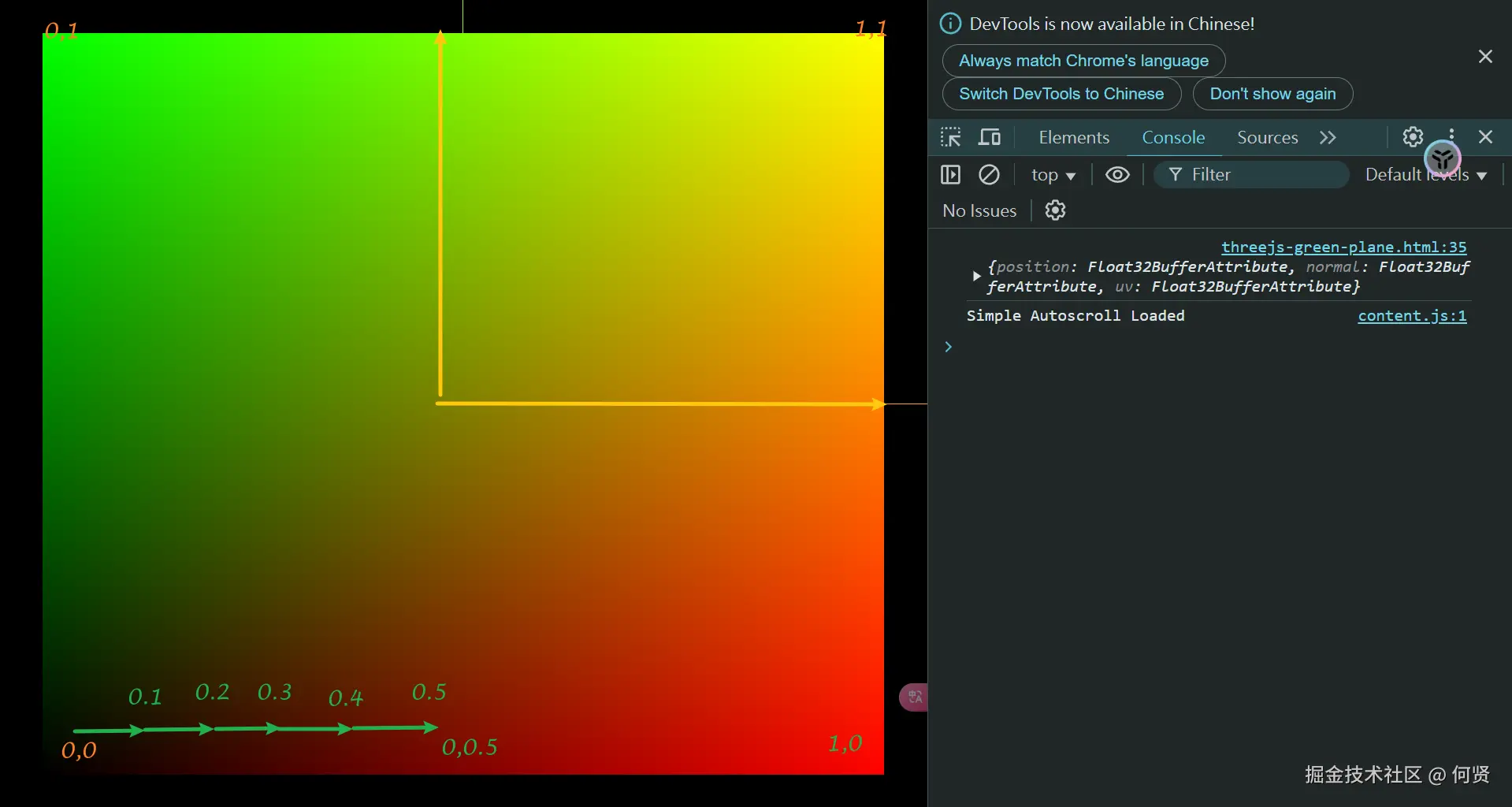Dismiss the DevTools language notification bar
Viewport: 1512px width, 807px height.
(x=1485, y=57)
